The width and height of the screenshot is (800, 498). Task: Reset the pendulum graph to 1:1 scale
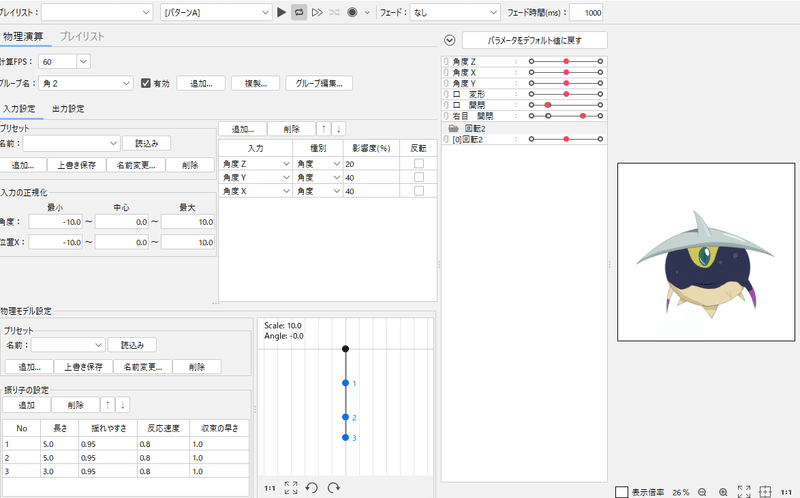click(270, 488)
